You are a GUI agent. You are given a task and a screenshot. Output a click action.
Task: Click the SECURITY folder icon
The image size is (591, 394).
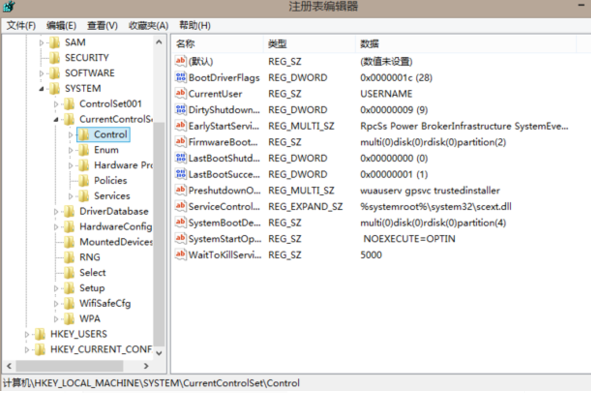[55, 58]
